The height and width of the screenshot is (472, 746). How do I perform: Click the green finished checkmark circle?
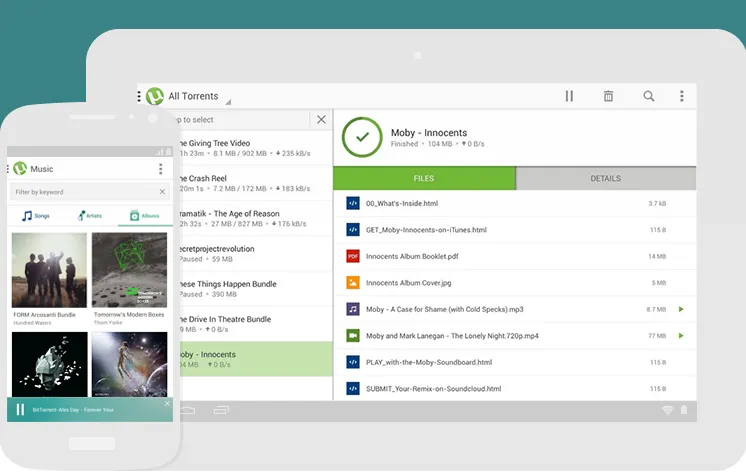[362, 137]
